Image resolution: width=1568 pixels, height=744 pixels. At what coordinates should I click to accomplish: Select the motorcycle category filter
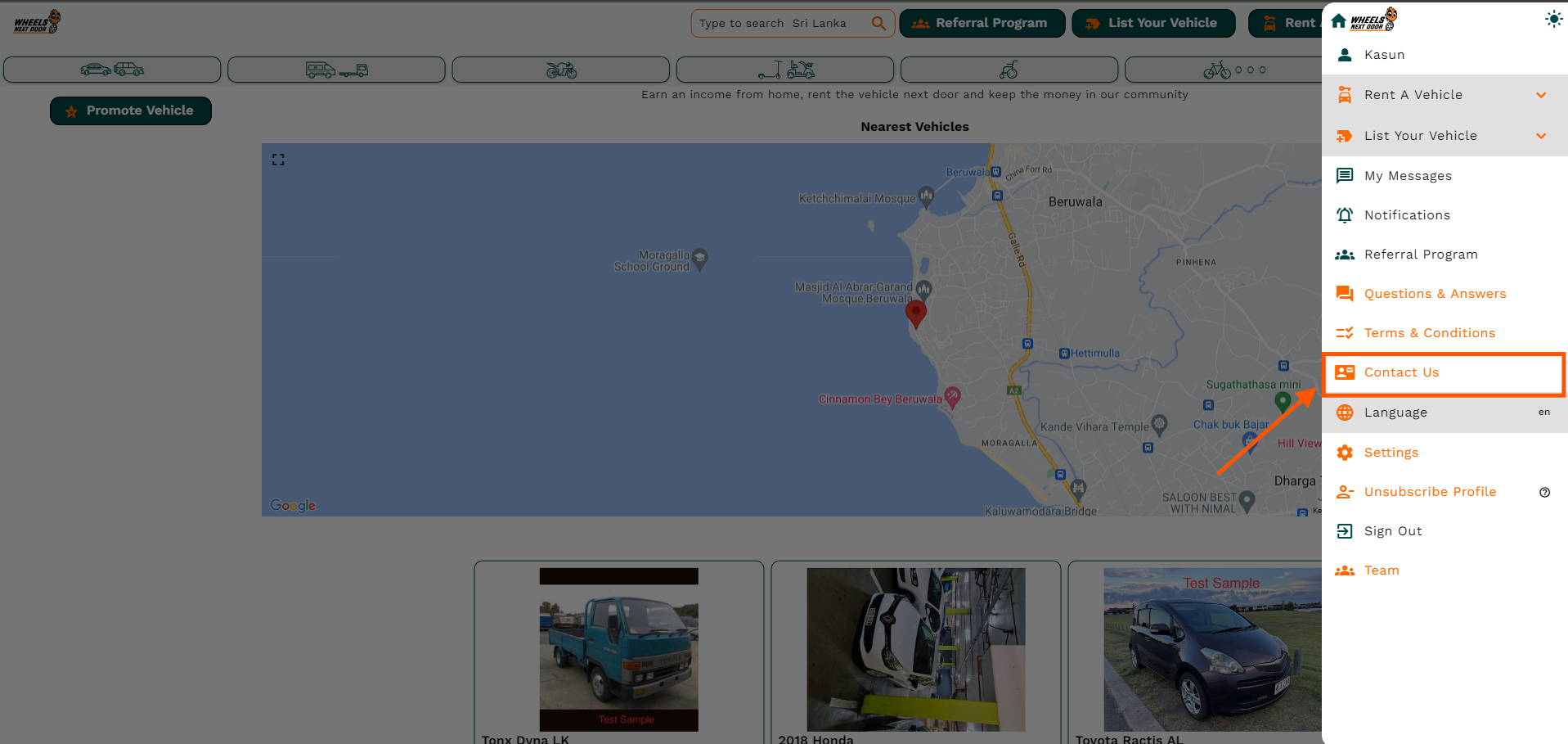561,70
